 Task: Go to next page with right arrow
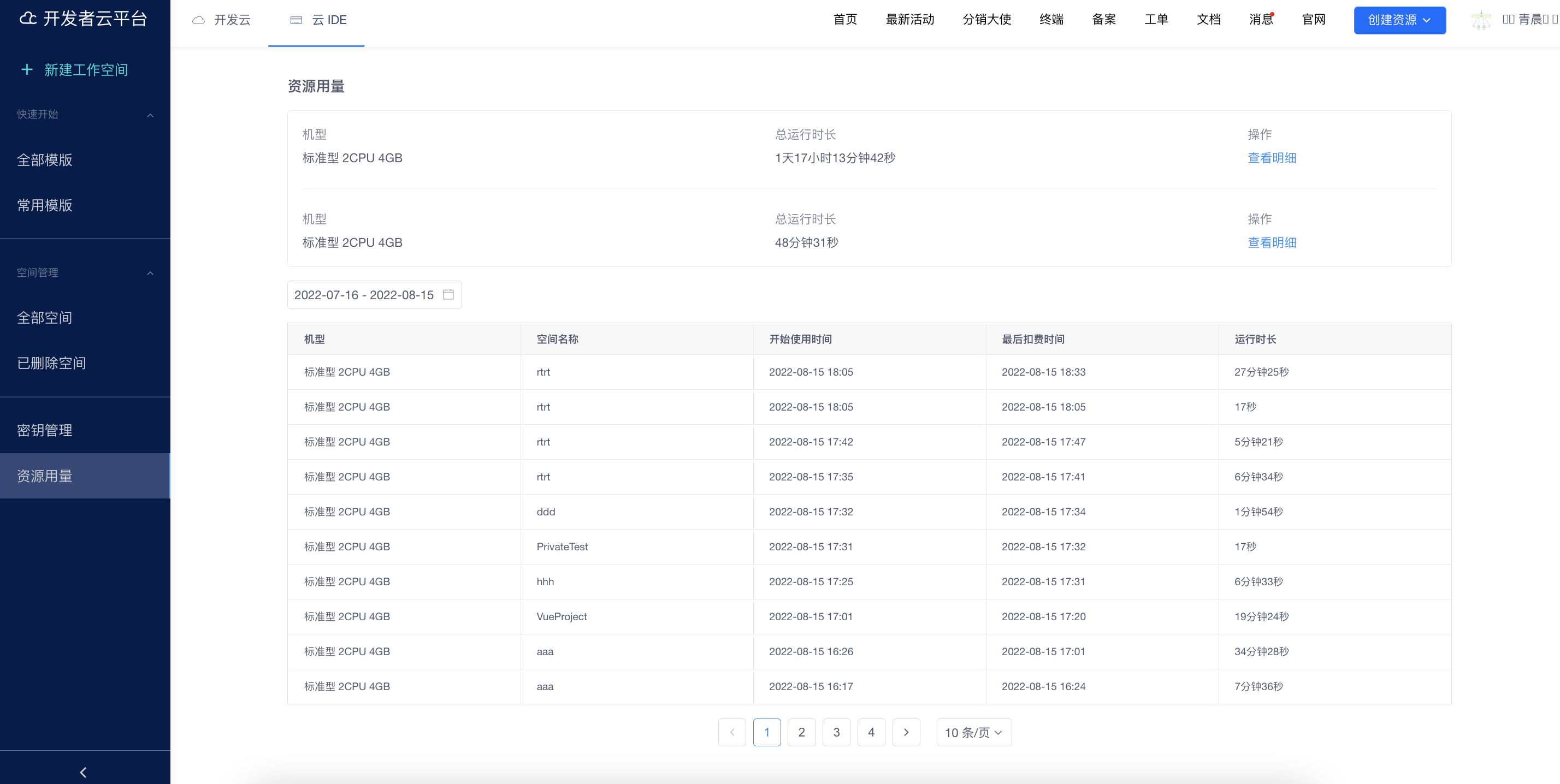coord(906,732)
